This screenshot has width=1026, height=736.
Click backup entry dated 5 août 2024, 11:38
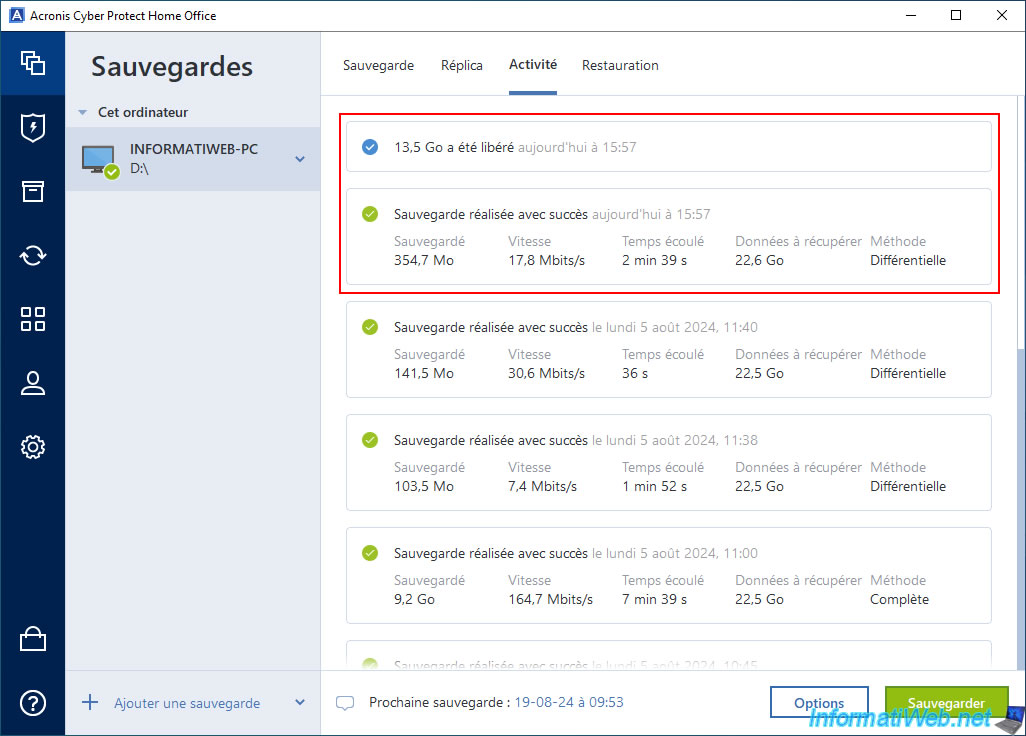669,463
